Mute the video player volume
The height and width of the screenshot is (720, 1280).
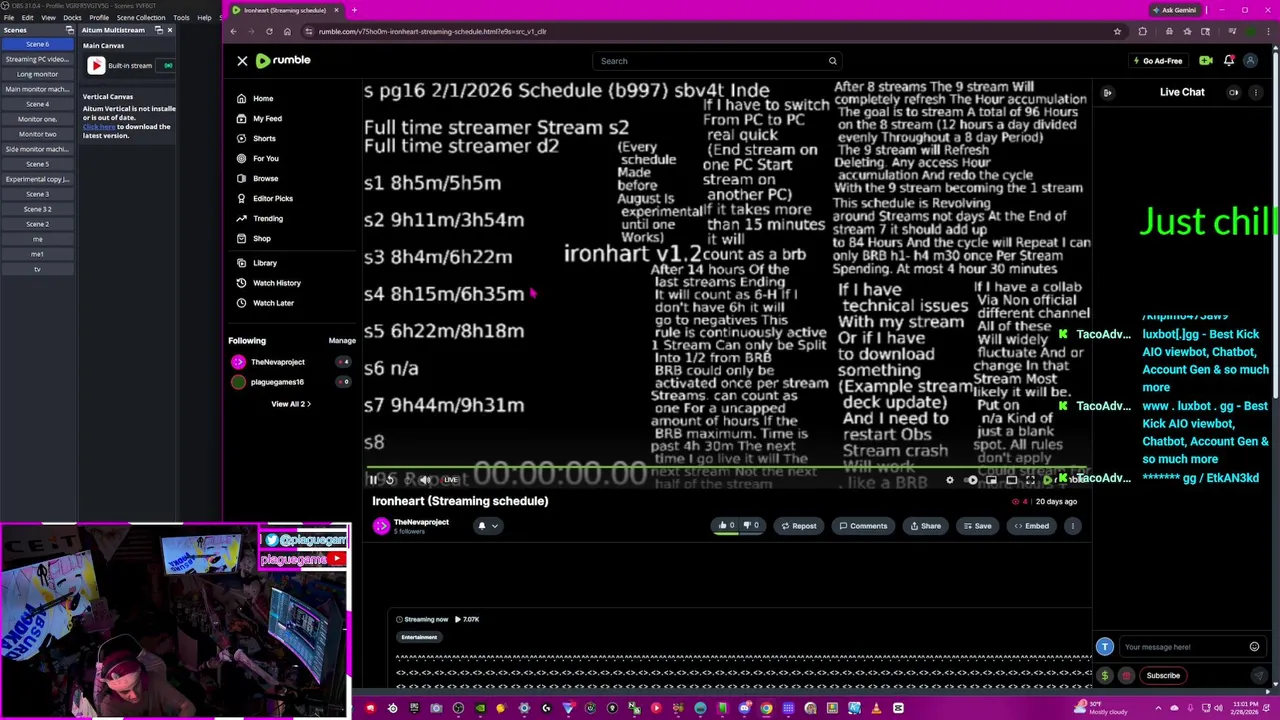pyautogui.click(x=425, y=480)
